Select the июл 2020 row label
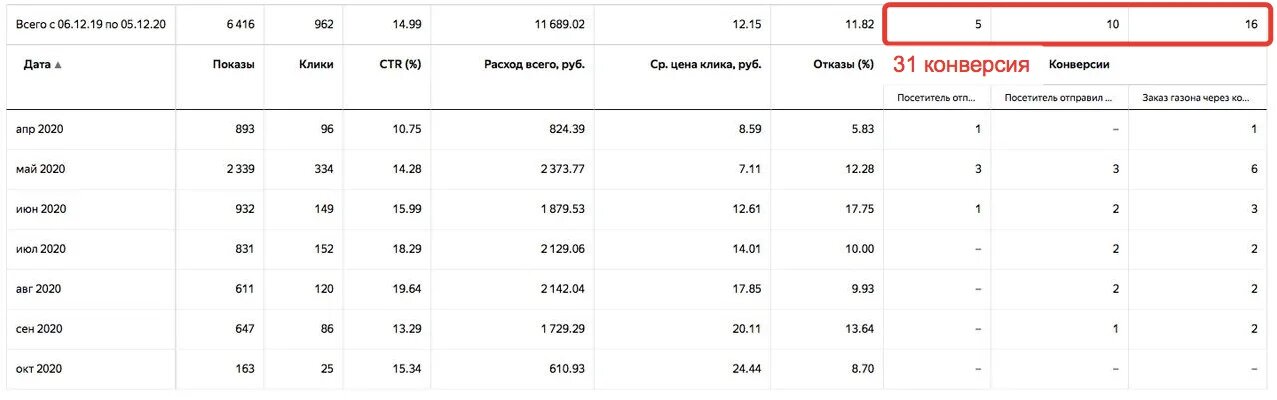This screenshot has width=1277, height=400. tap(41, 249)
